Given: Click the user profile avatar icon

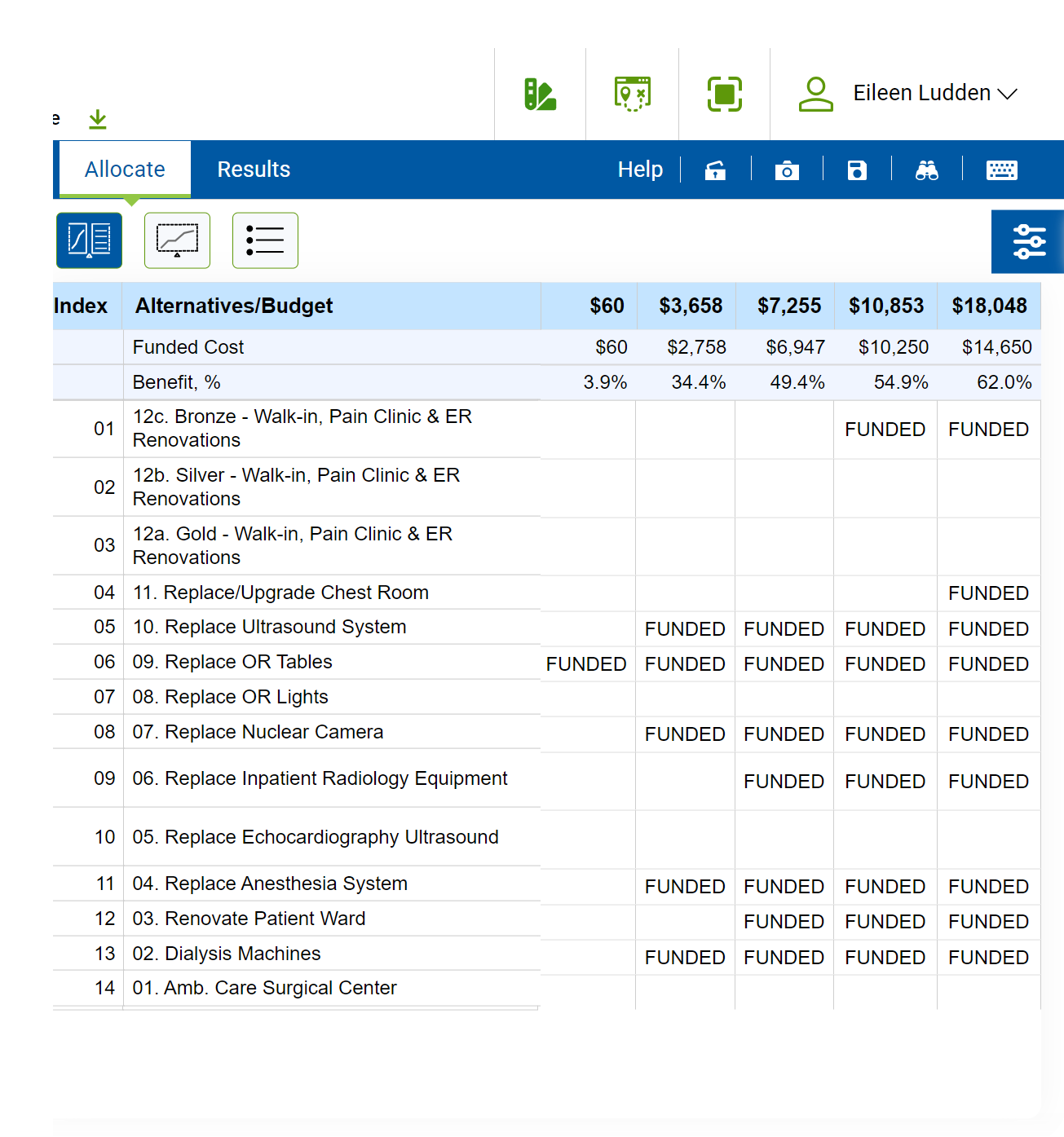Looking at the screenshot, I should [x=815, y=94].
